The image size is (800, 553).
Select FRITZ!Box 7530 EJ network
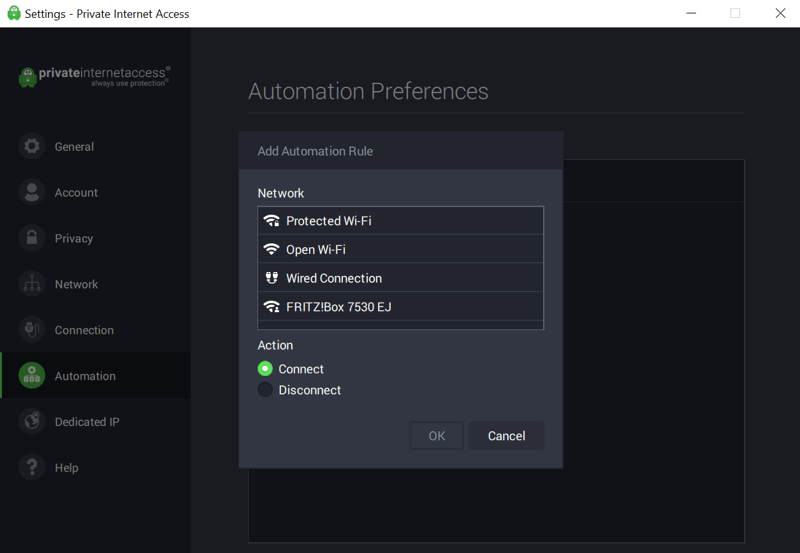[x=401, y=307]
